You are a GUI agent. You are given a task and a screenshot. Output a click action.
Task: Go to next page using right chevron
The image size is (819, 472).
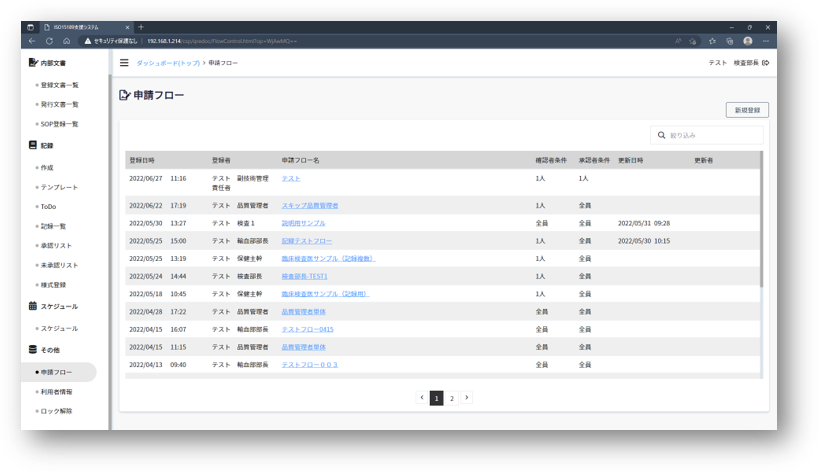click(466, 398)
